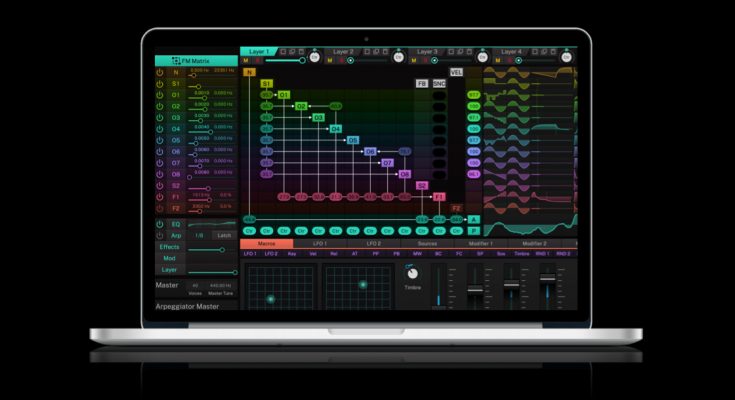
Task: Open the Effects section
Action: coord(169,246)
